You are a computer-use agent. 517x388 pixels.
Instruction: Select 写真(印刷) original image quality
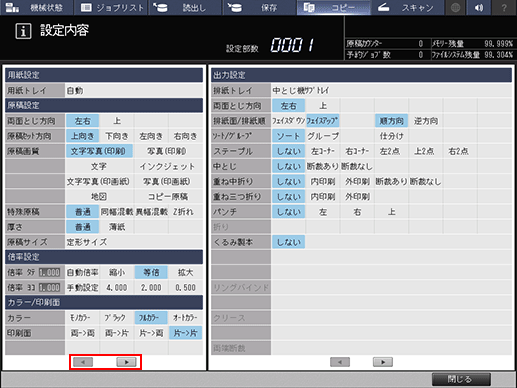point(168,151)
